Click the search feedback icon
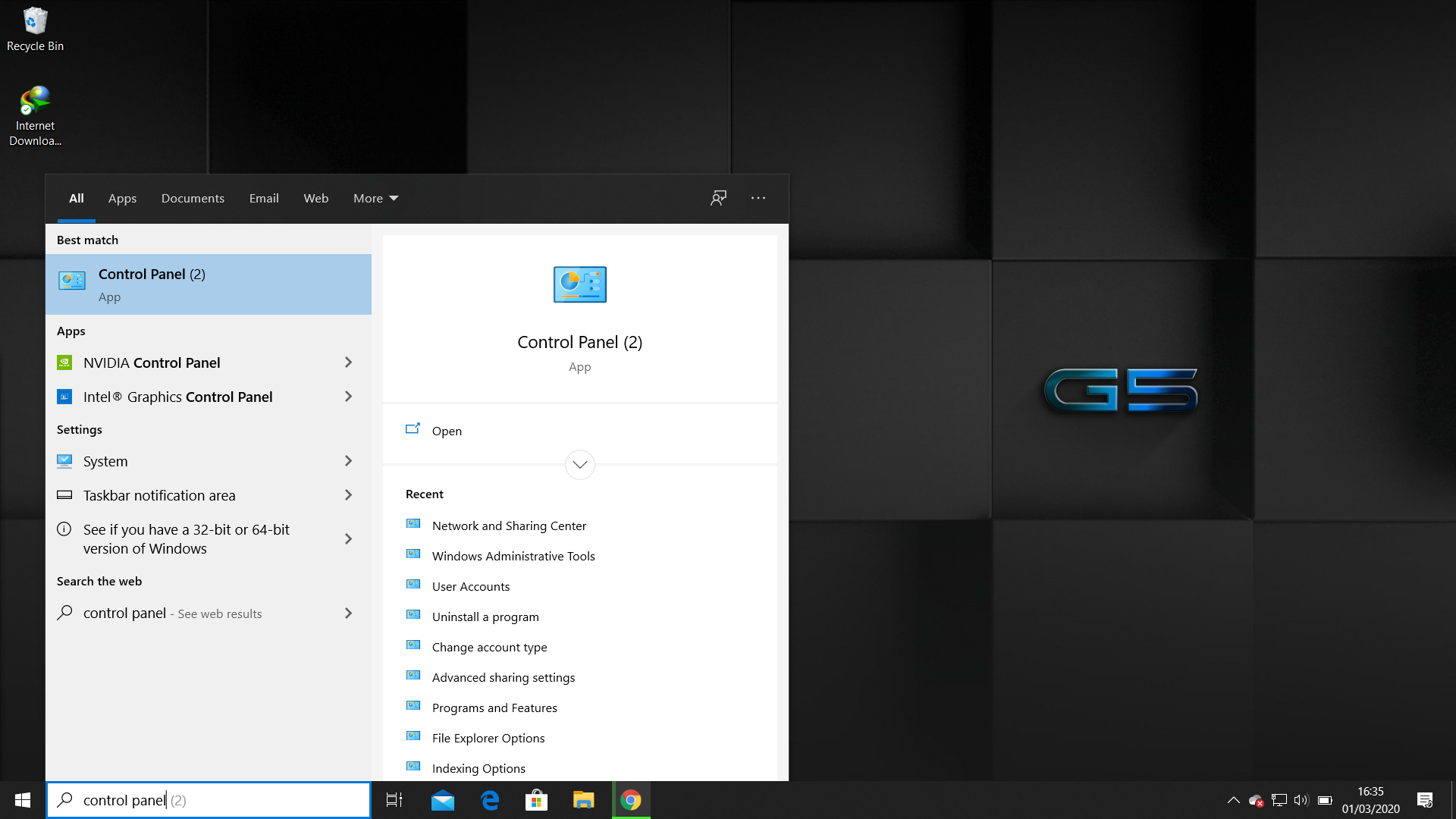Viewport: 1456px width, 819px height. pos(718,198)
